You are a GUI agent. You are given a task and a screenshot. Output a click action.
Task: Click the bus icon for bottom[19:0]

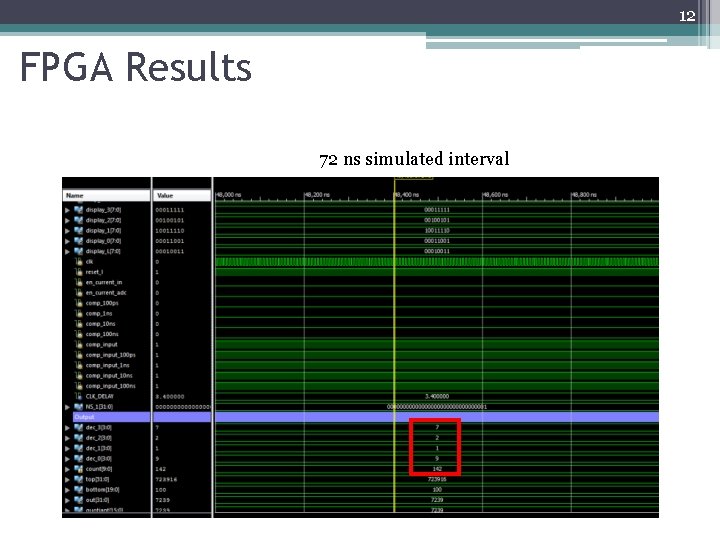click(79, 490)
